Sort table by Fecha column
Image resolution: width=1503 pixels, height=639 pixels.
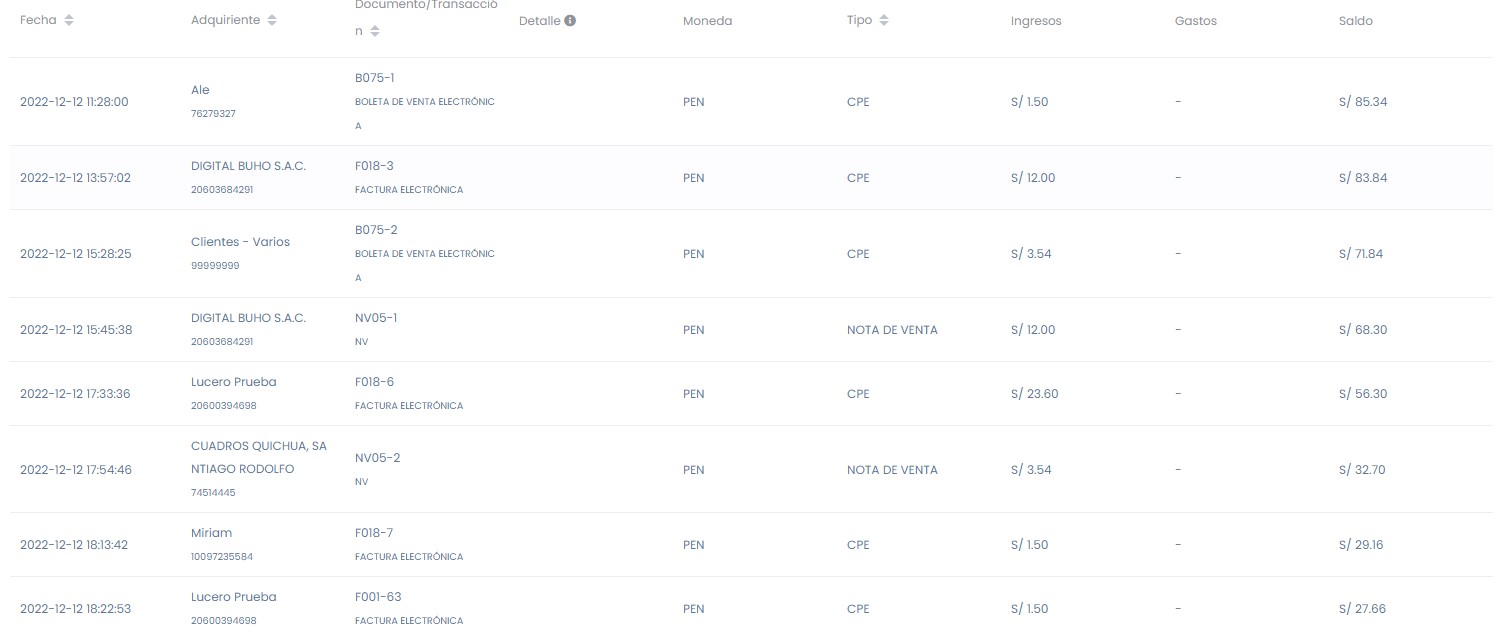pyautogui.click(x=69, y=21)
